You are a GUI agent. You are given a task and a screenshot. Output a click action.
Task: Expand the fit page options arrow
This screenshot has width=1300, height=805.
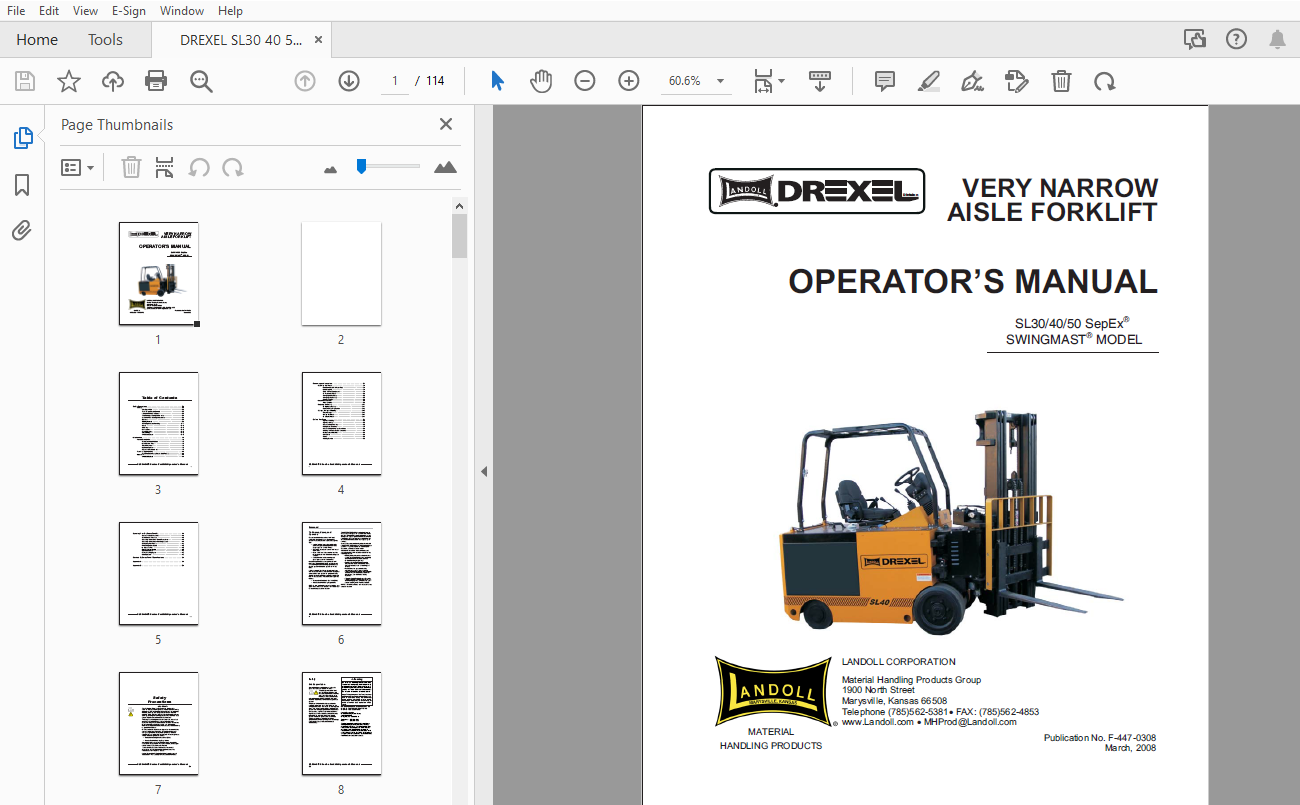point(782,81)
